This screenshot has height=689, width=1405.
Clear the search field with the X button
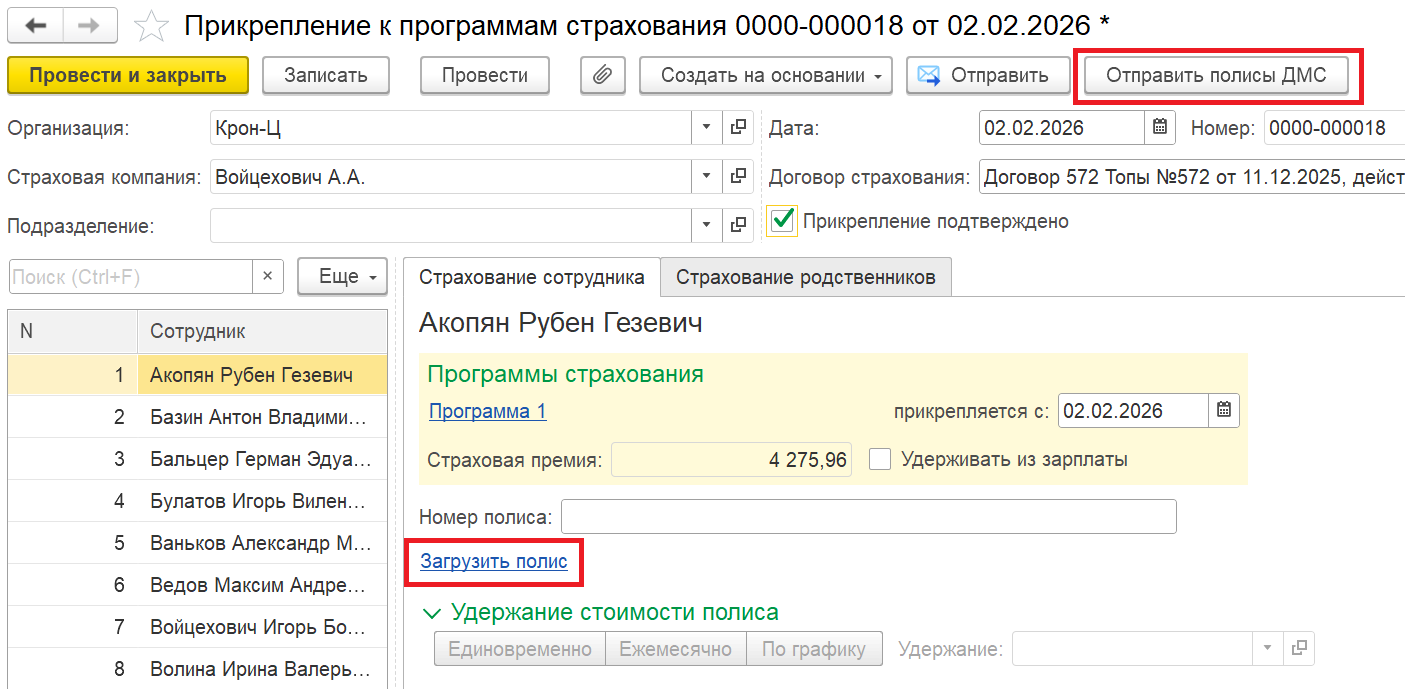268,277
